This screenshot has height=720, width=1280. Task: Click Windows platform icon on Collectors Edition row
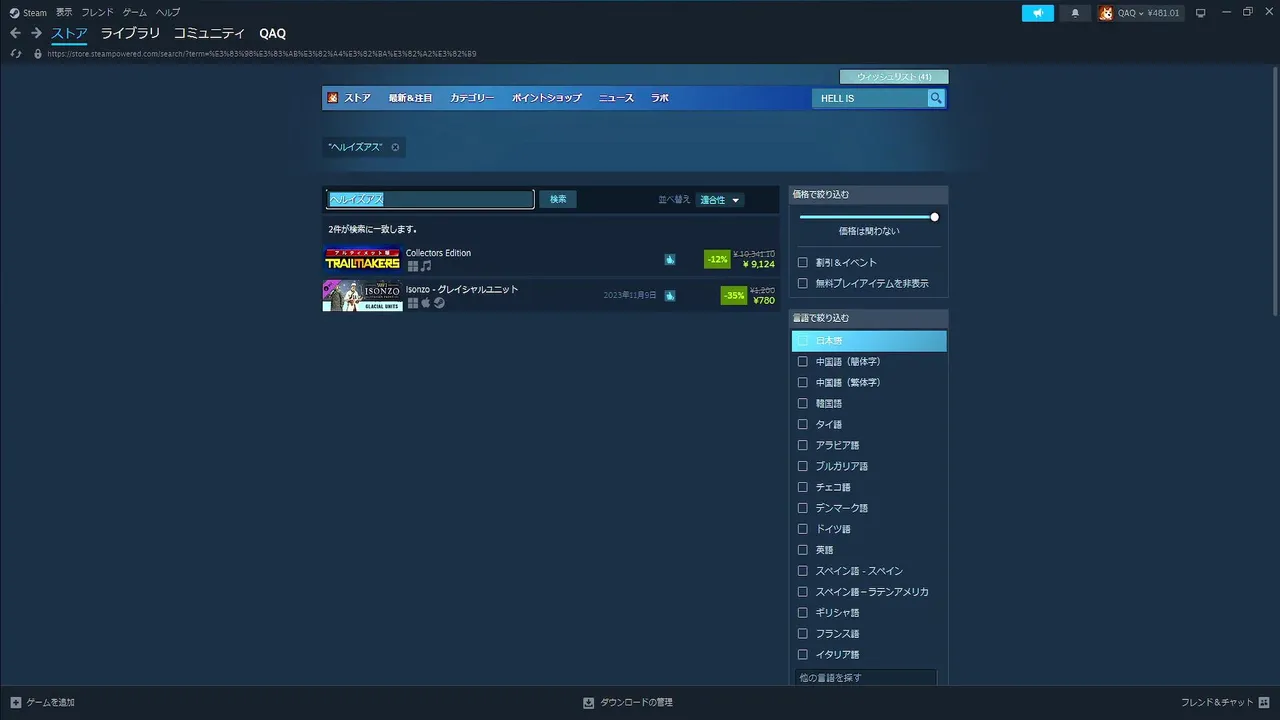[x=412, y=266]
